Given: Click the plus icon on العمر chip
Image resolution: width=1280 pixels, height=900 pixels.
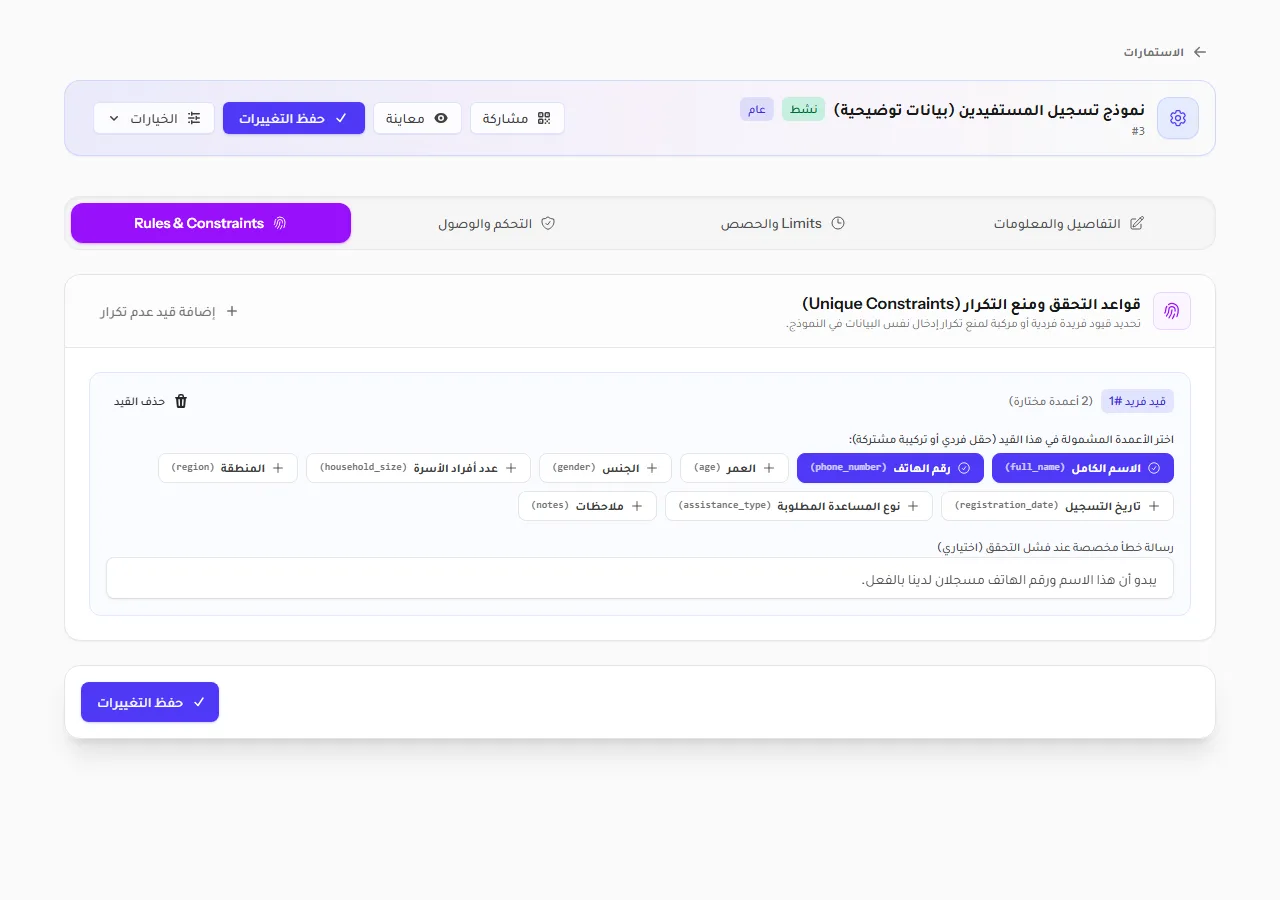Looking at the screenshot, I should click(769, 468).
